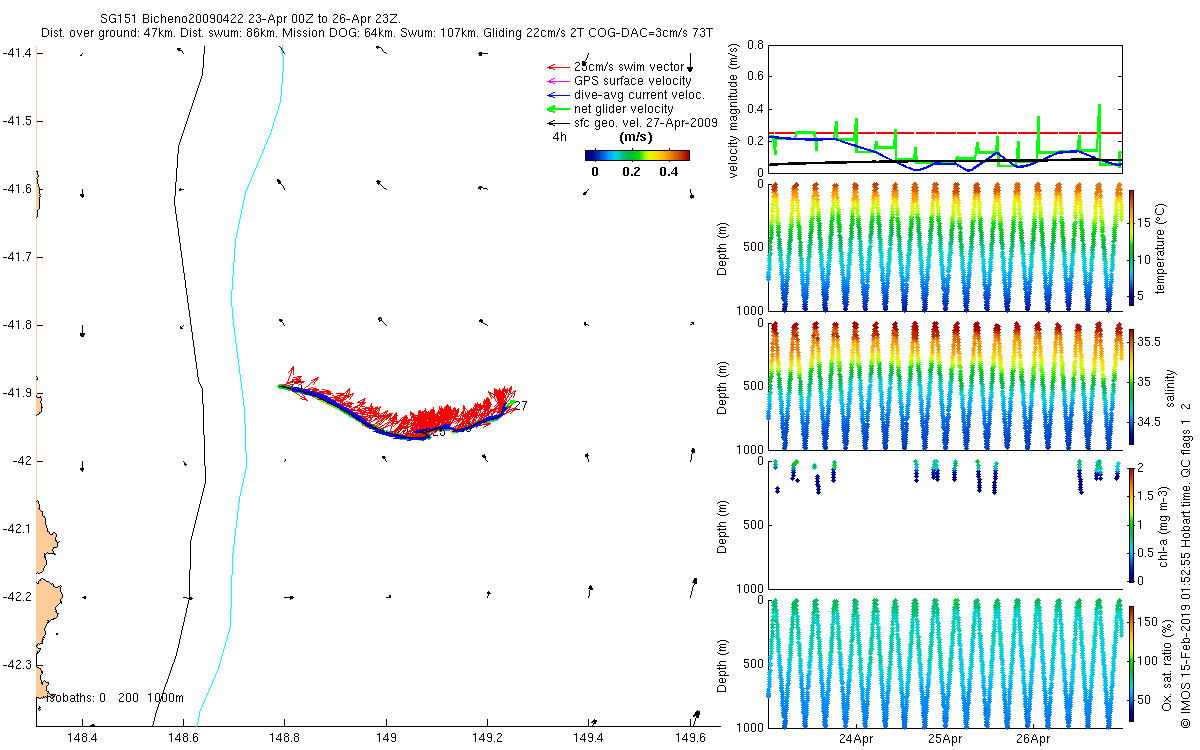Select the 'GPS surface velocity' legend label
Screen dimensions: 1200x750
[x=632, y=81]
